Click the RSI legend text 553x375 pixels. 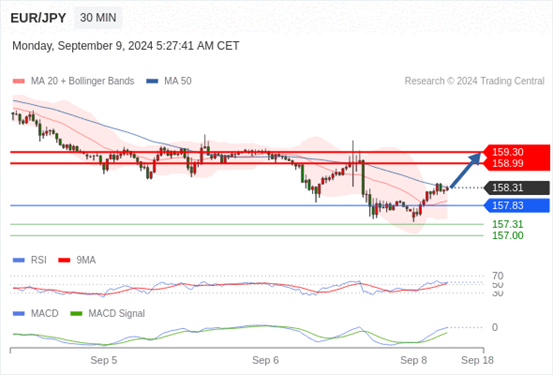pyautogui.click(x=39, y=260)
